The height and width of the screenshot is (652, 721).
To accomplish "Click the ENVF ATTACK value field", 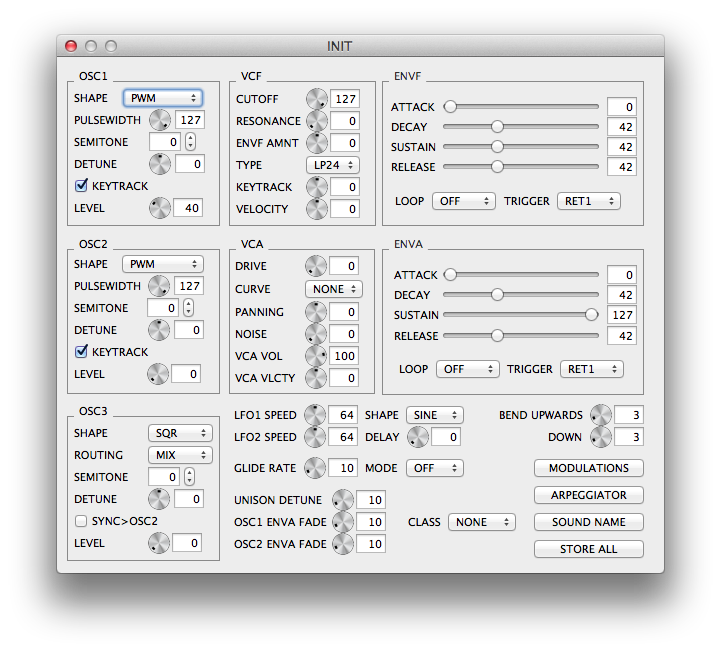I will [620, 107].
